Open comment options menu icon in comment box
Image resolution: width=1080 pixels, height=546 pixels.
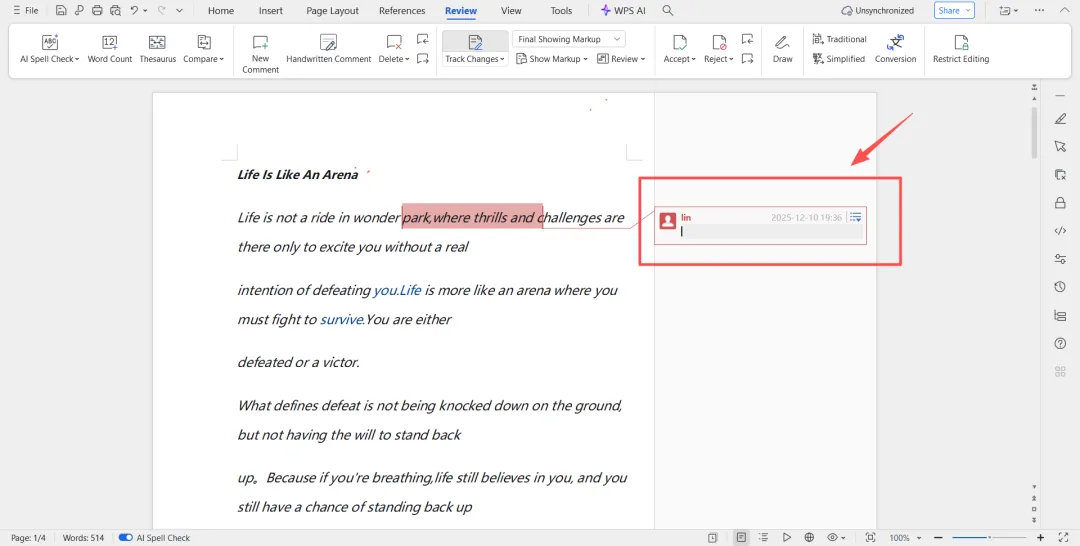(855, 217)
